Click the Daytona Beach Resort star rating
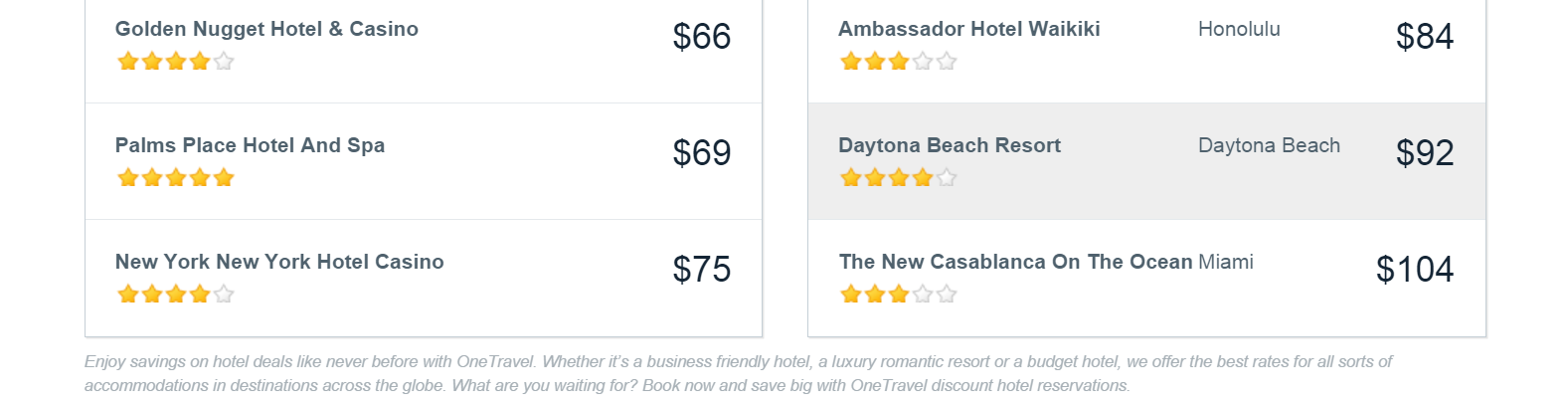Viewport: 1568px width, 405px height. tap(899, 178)
